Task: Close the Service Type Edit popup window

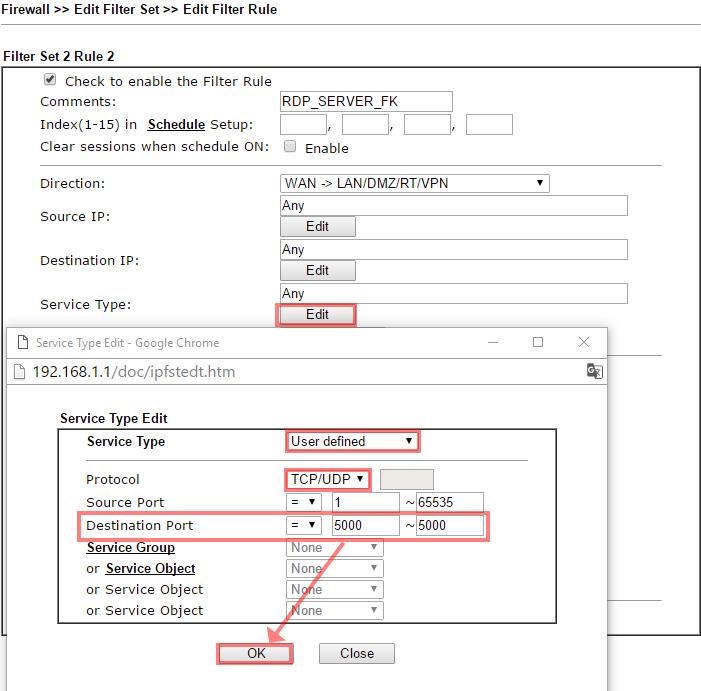Action: tap(584, 342)
